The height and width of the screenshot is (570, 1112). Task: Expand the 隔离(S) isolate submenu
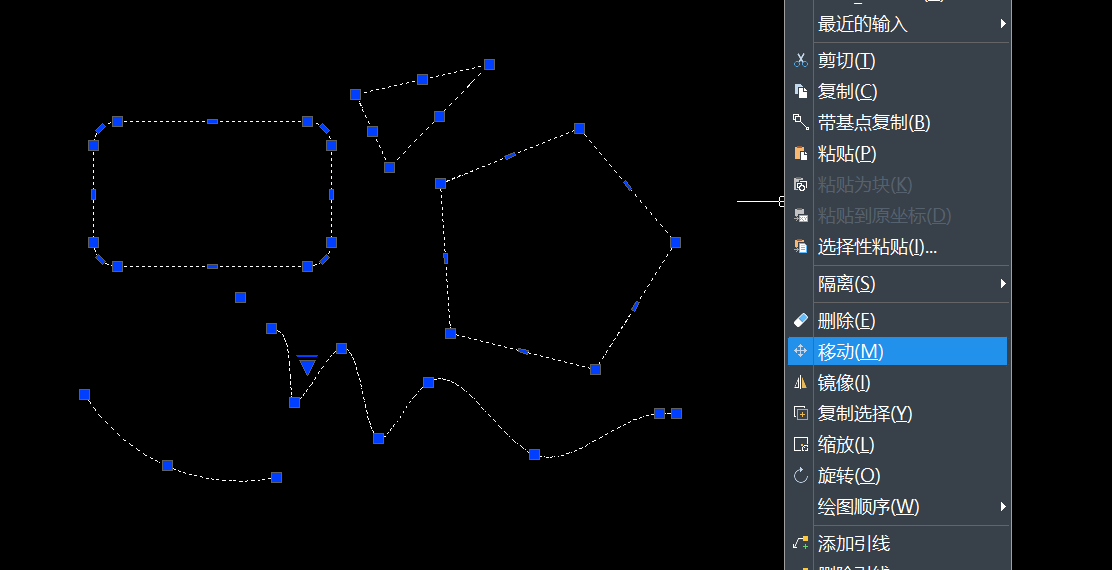click(x=898, y=284)
